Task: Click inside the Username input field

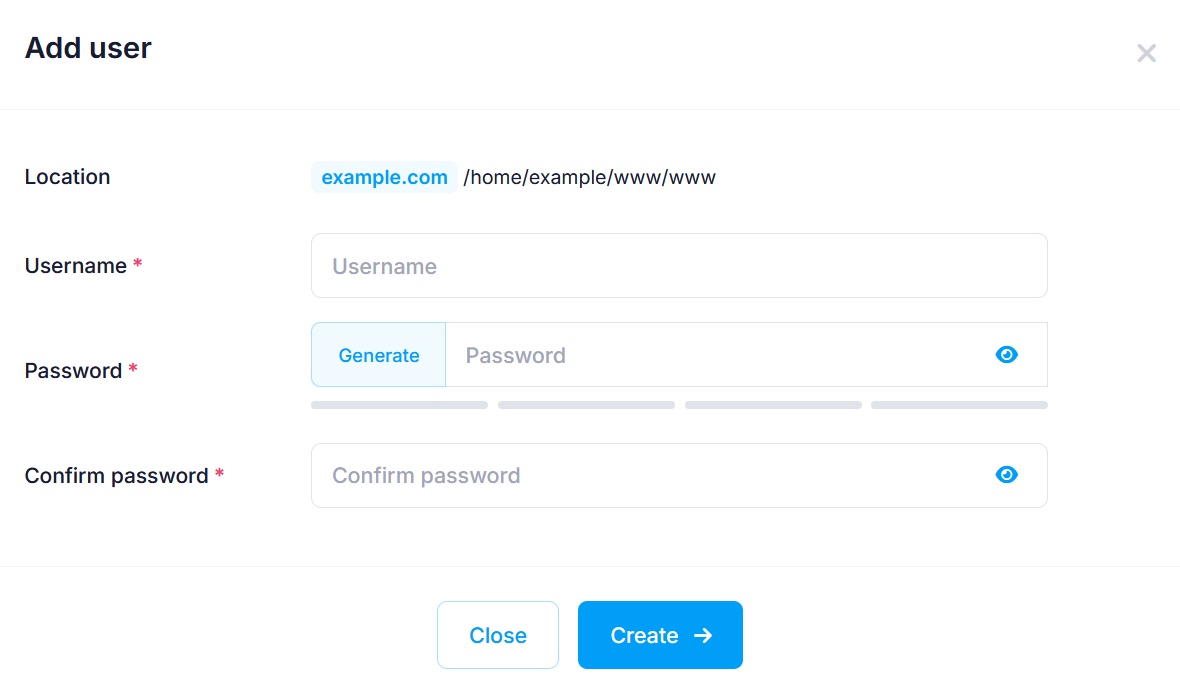Action: pyautogui.click(x=679, y=265)
